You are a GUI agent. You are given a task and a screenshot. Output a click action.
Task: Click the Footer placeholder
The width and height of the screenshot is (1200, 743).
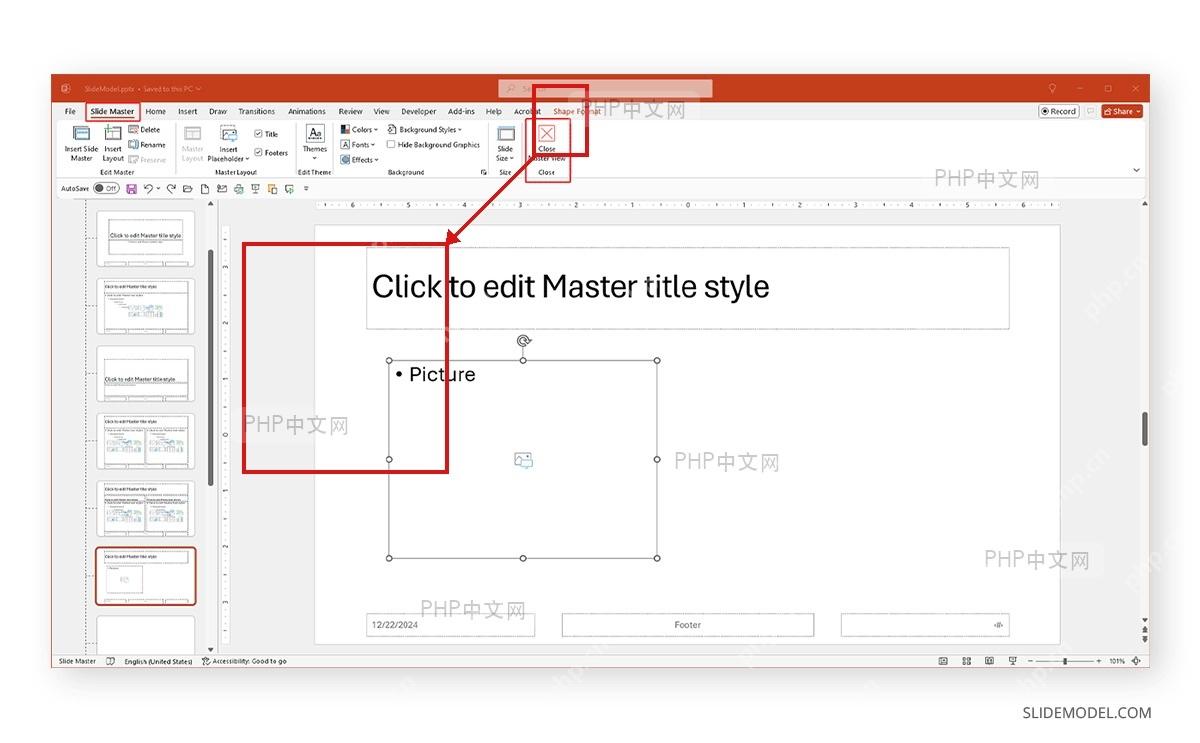(x=688, y=625)
